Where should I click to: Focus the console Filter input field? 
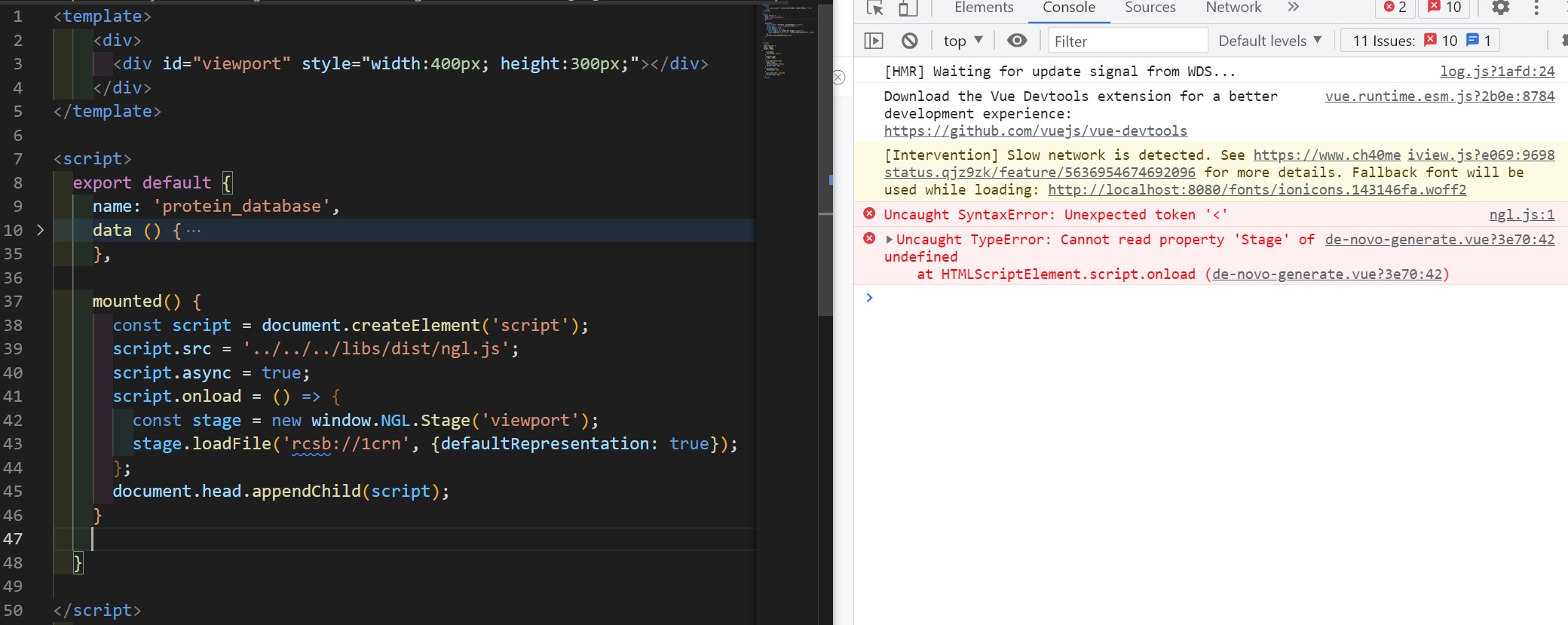1128,41
